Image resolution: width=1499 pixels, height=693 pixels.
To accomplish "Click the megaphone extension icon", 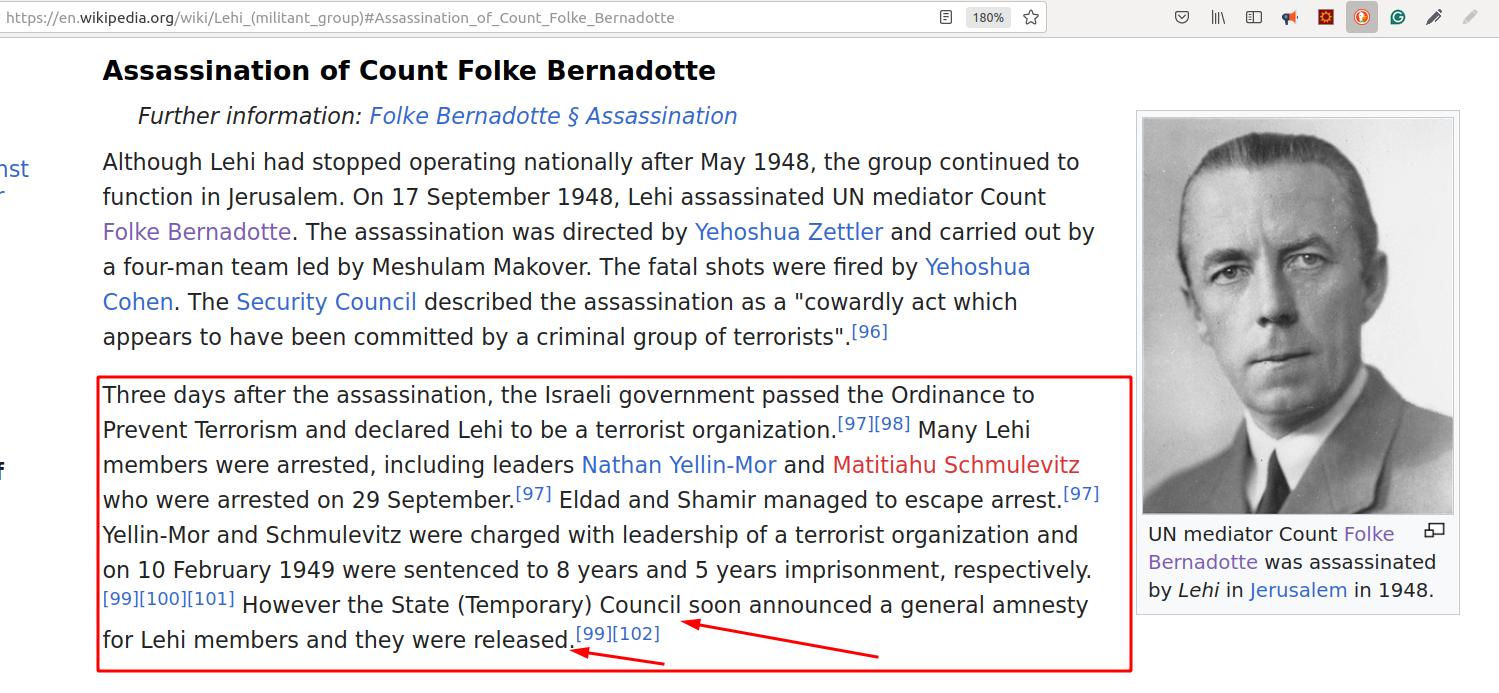I will point(1290,17).
